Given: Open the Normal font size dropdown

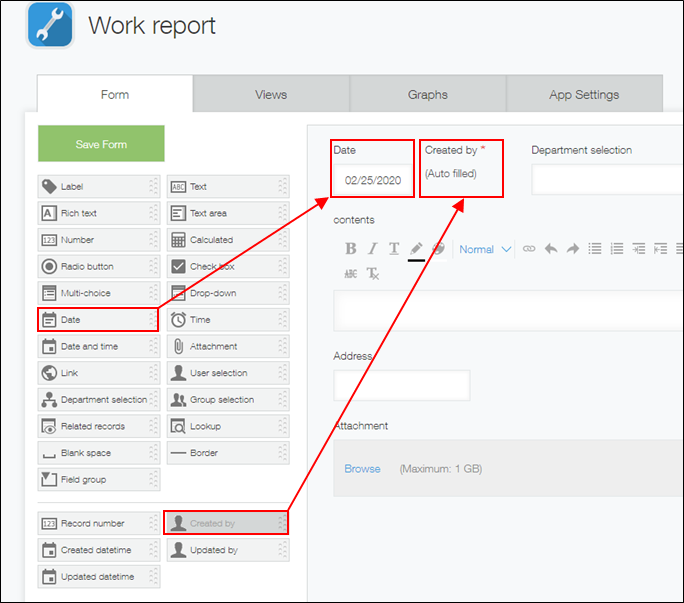Looking at the screenshot, I should click(485, 250).
